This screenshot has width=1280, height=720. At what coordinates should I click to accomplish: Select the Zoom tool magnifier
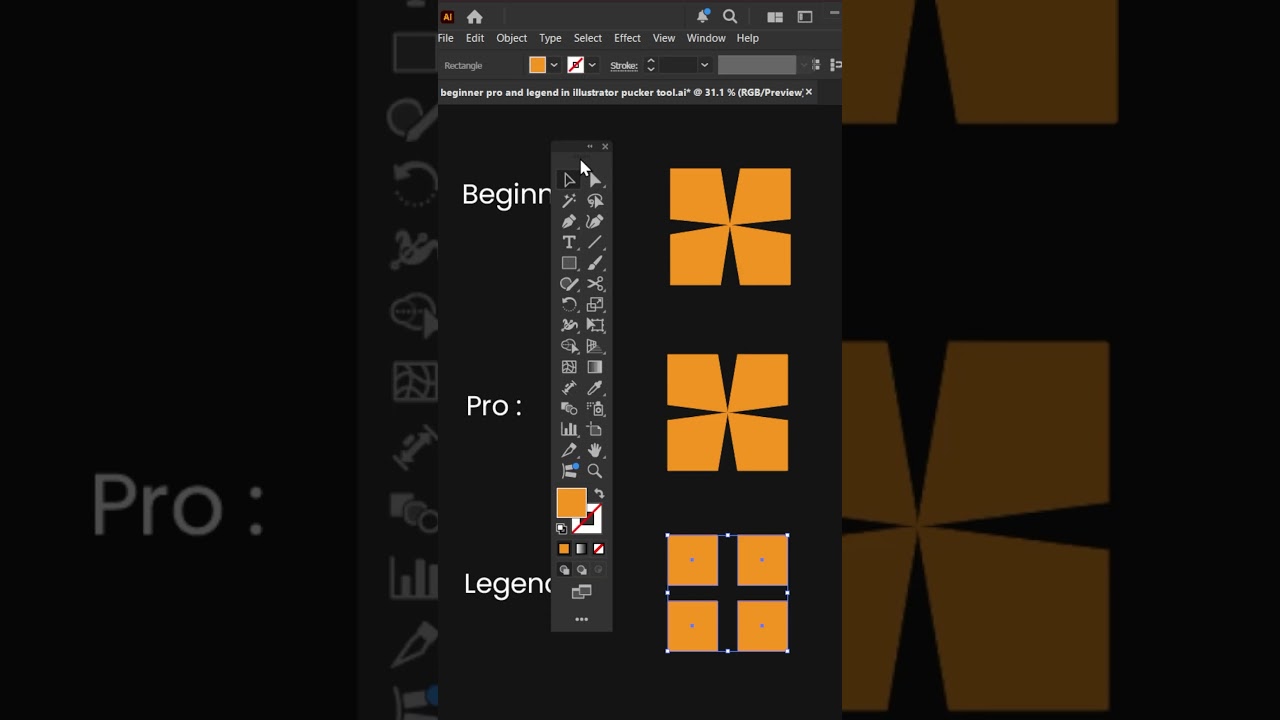595,471
